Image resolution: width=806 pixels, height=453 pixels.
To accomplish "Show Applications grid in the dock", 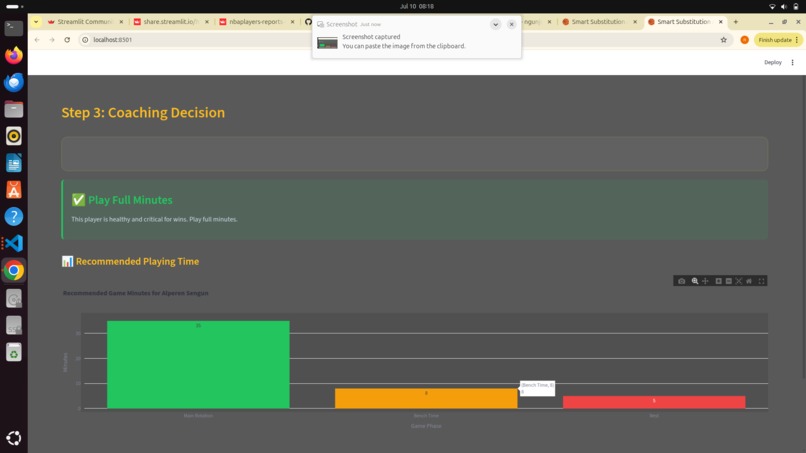I will (14, 438).
